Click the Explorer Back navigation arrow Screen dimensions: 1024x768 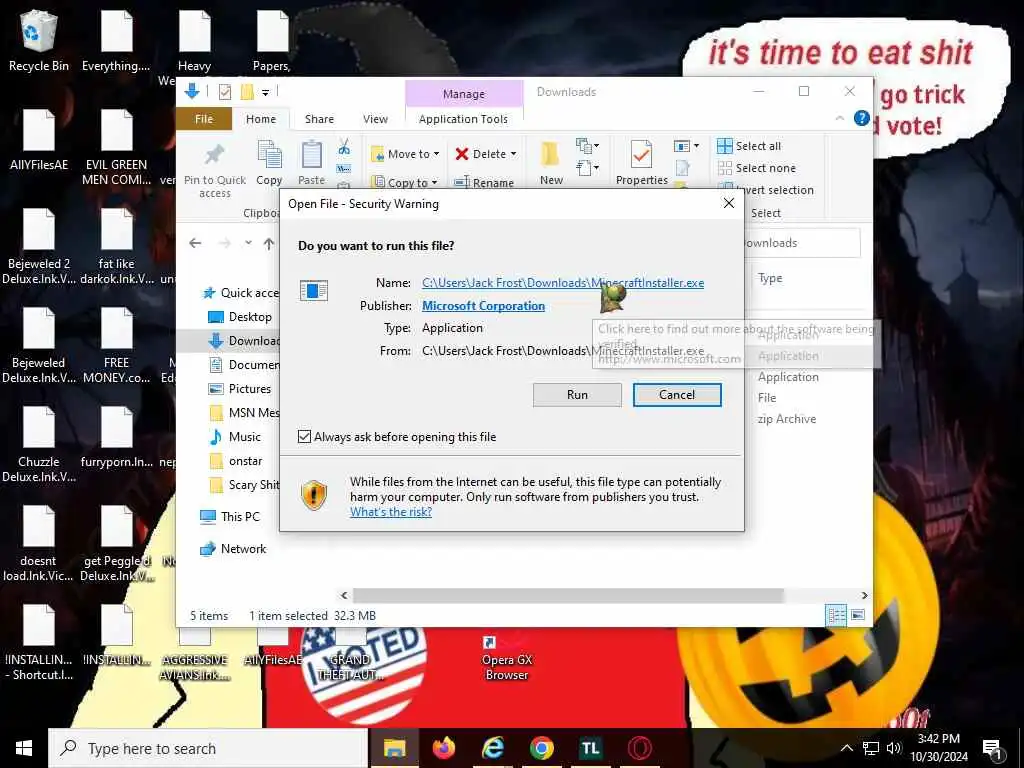[x=195, y=243]
